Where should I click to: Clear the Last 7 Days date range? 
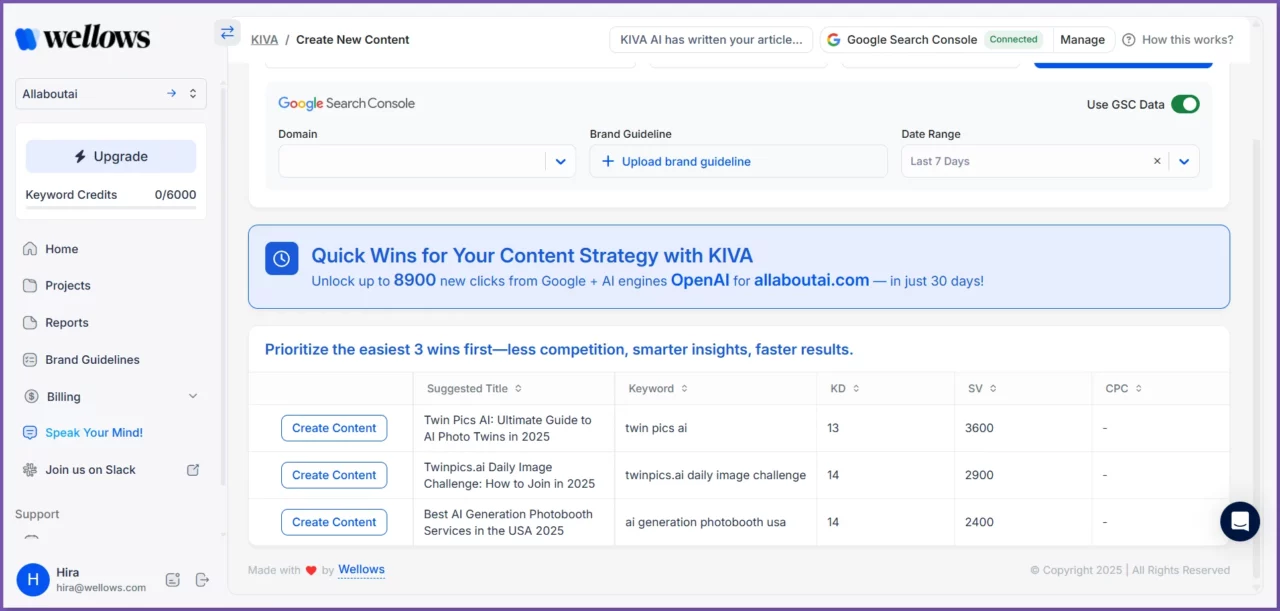(x=1157, y=161)
